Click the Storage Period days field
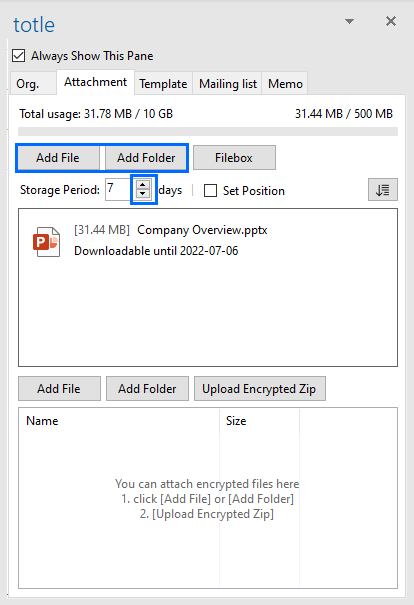The width and height of the screenshot is (414, 605). [120, 189]
